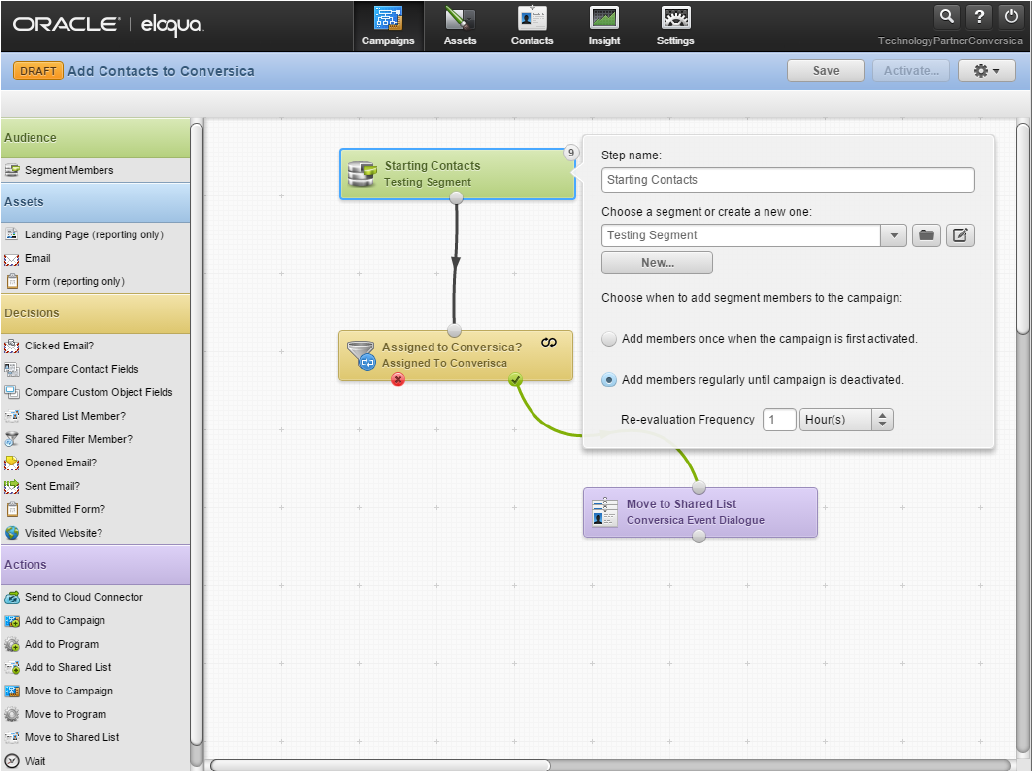The image size is (1032, 771).
Task: Select Move to Shared List in sidebar
Action: pos(95,737)
